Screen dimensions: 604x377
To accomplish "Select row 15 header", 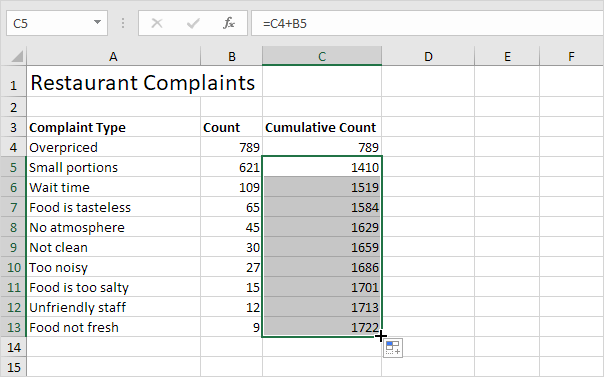I will pyautogui.click(x=13, y=367).
